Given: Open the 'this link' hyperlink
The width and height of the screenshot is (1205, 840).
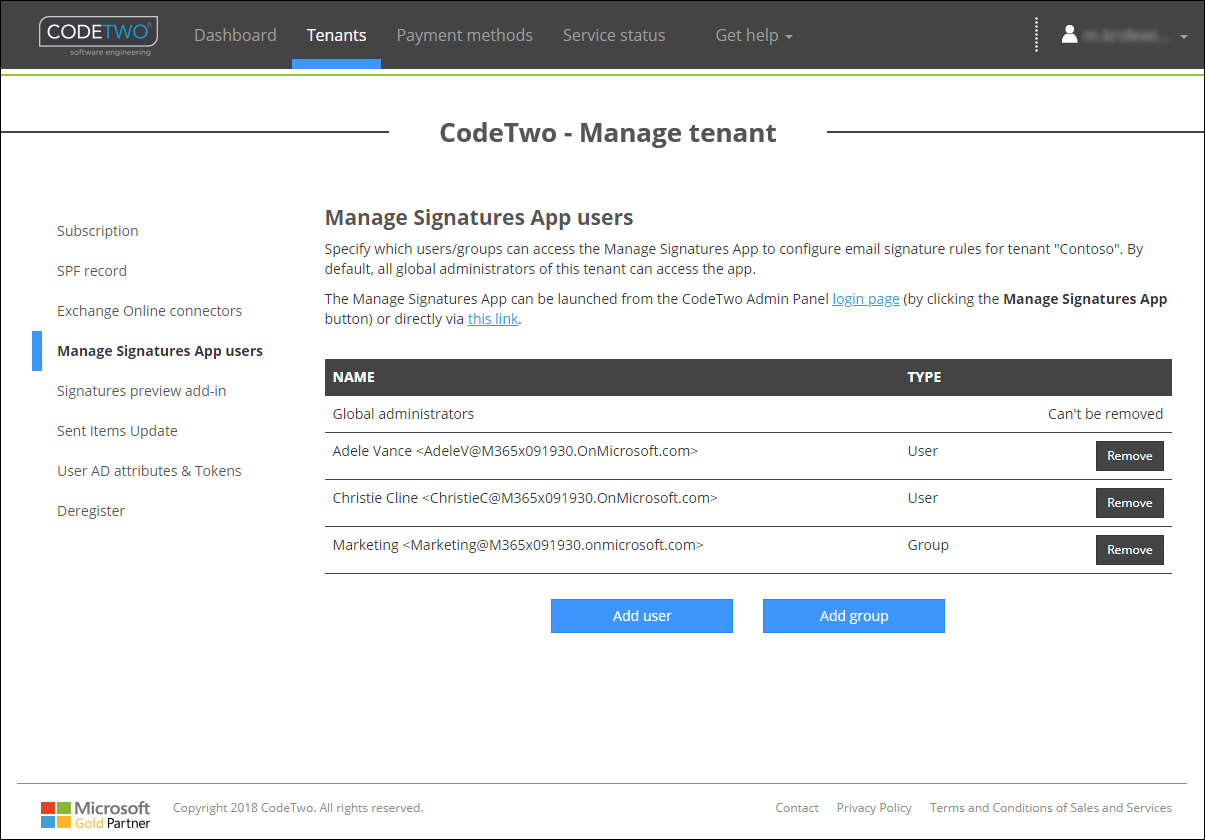Looking at the screenshot, I should click(x=493, y=320).
